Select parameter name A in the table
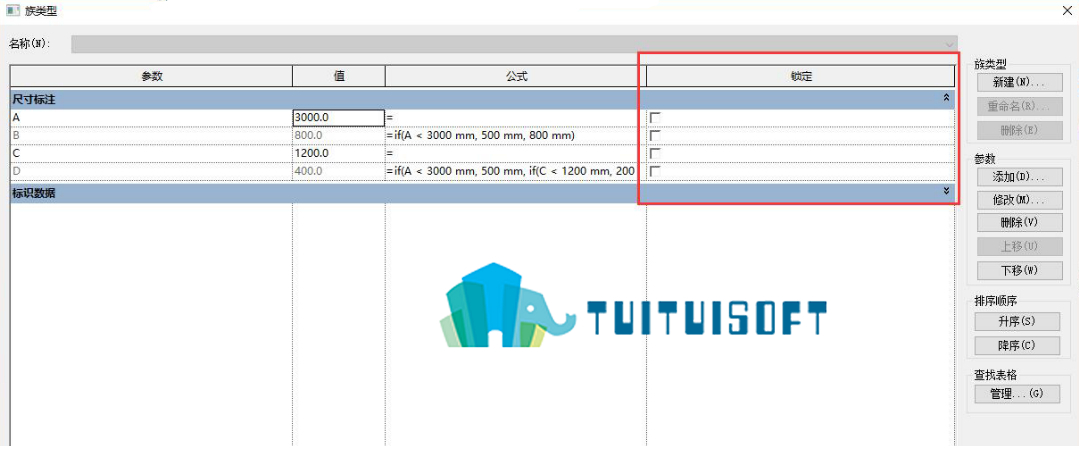This screenshot has width=1079, height=449. pos(151,118)
